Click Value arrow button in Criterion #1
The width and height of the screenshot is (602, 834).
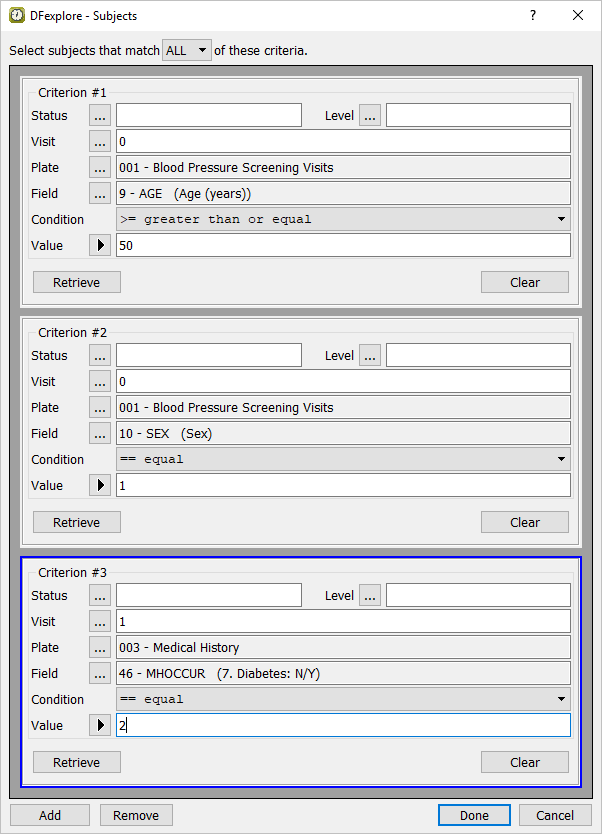coord(100,246)
